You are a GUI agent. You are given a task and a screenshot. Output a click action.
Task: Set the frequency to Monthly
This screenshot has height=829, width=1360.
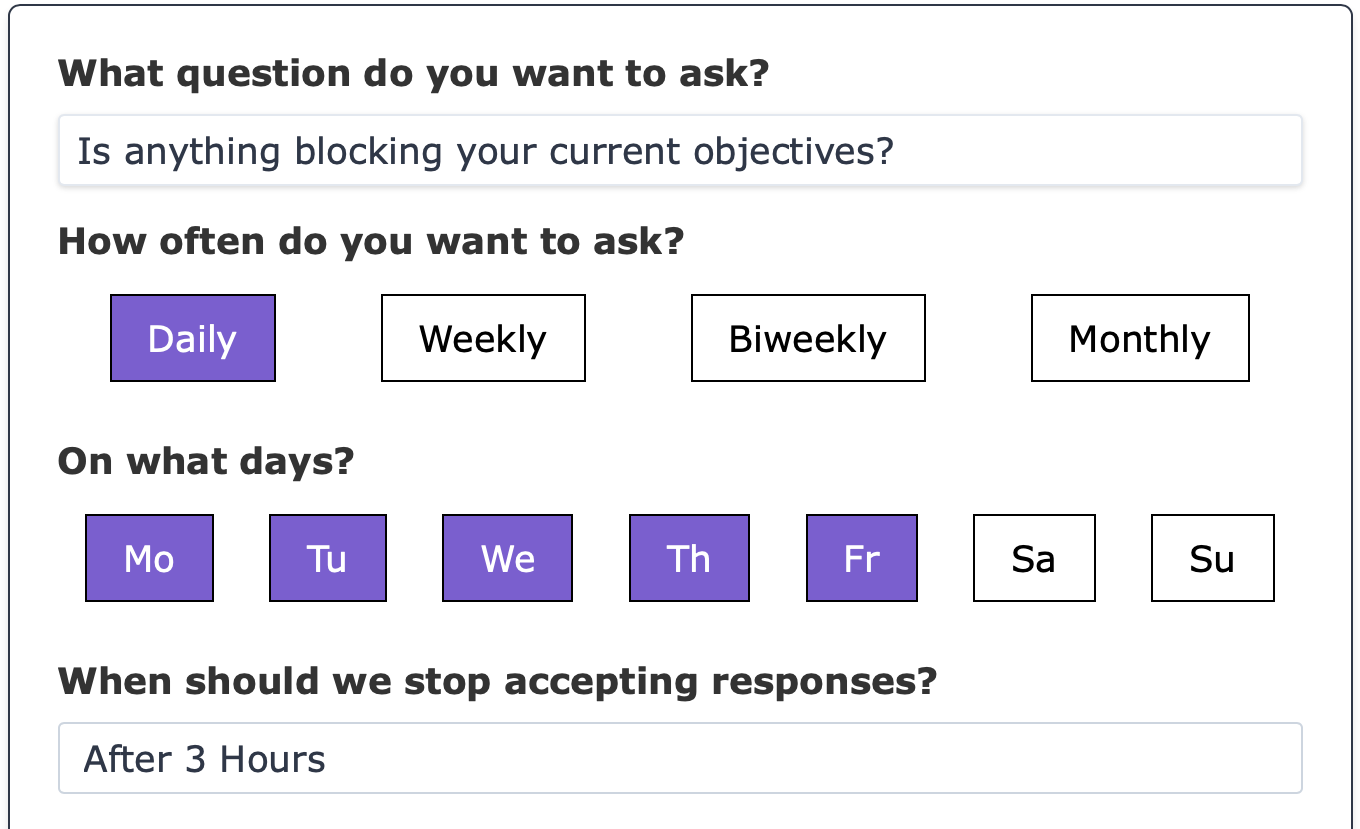[x=1140, y=338]
